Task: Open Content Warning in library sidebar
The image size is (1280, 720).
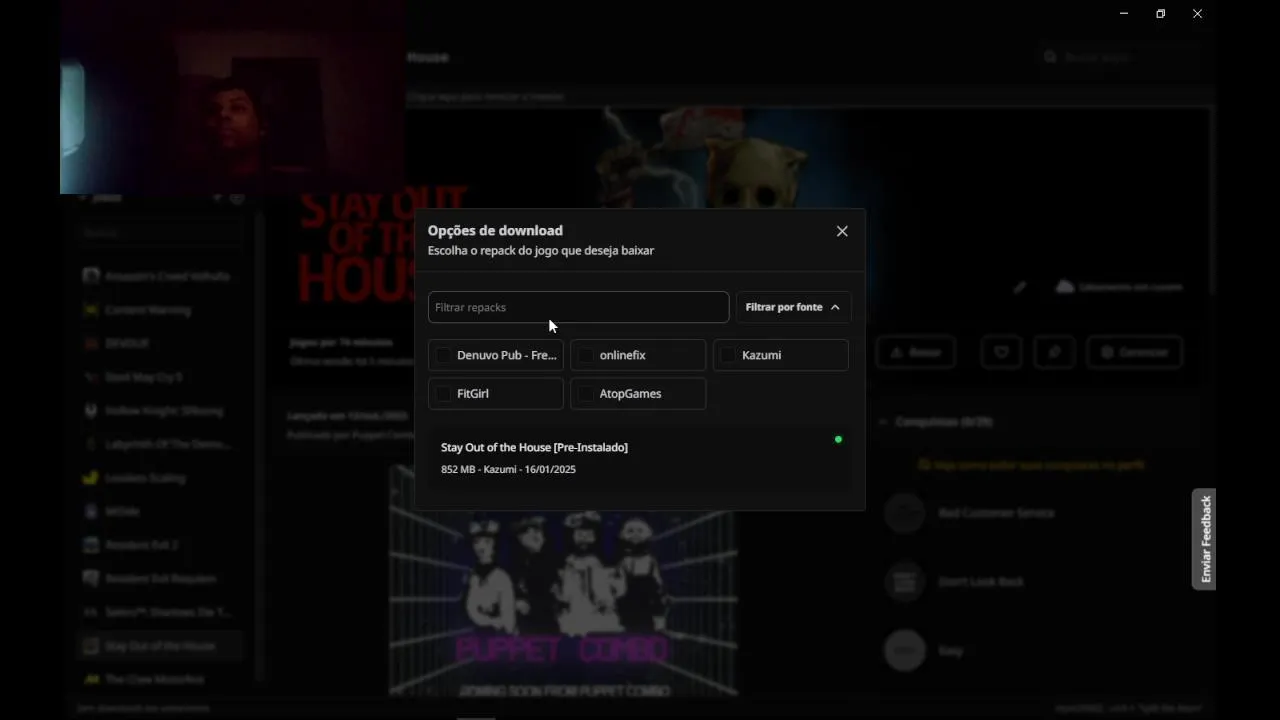Action: pyautogui.click(x=159, y=310)
